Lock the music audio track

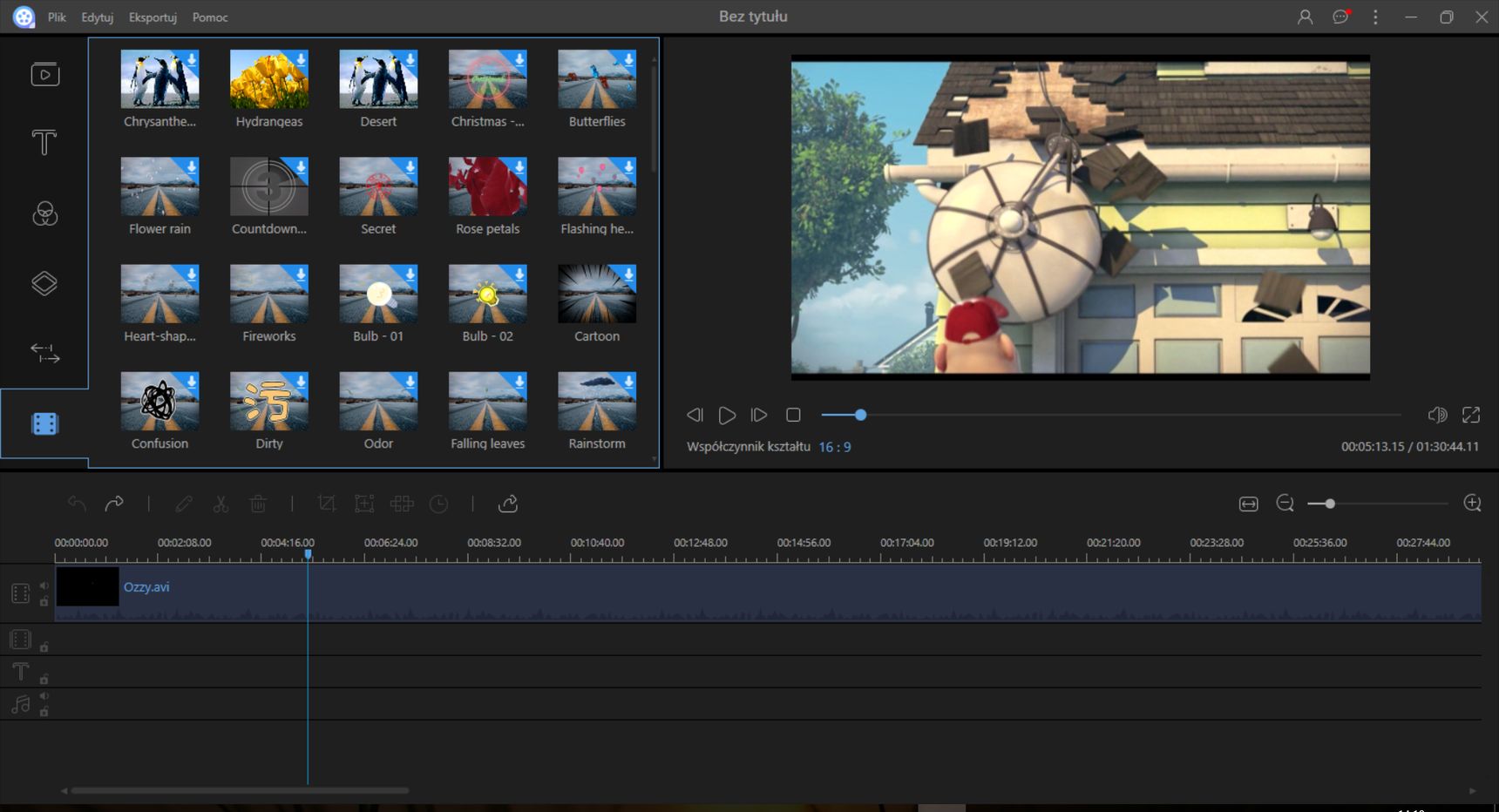click(44, 712)
